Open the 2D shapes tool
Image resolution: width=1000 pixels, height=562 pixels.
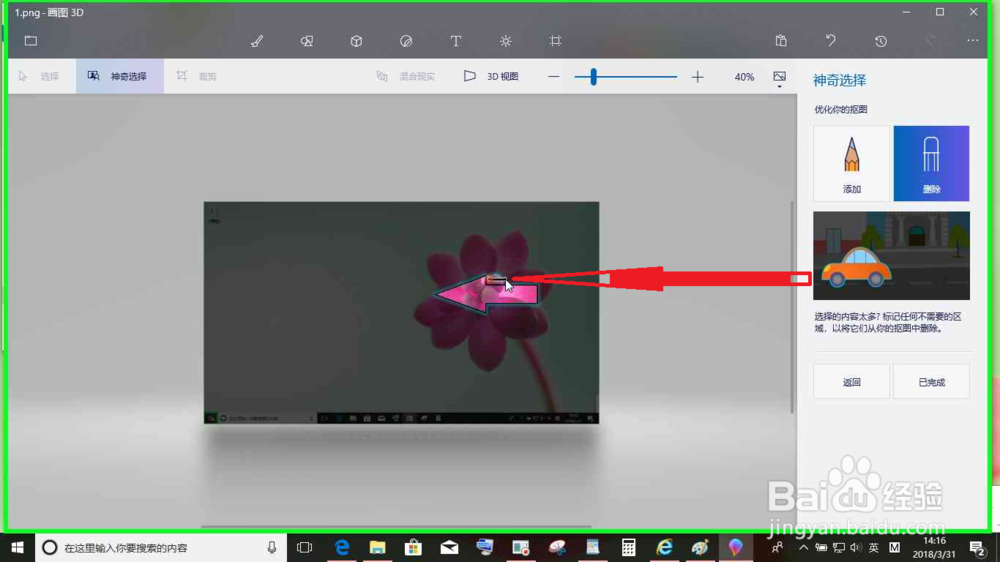[x=307, y=41]
